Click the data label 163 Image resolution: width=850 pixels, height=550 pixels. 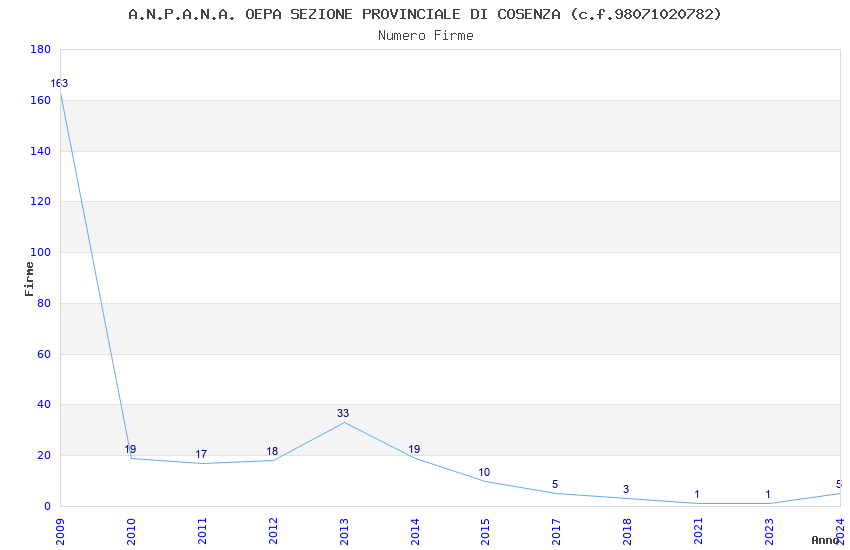click(x=59, y=83)
